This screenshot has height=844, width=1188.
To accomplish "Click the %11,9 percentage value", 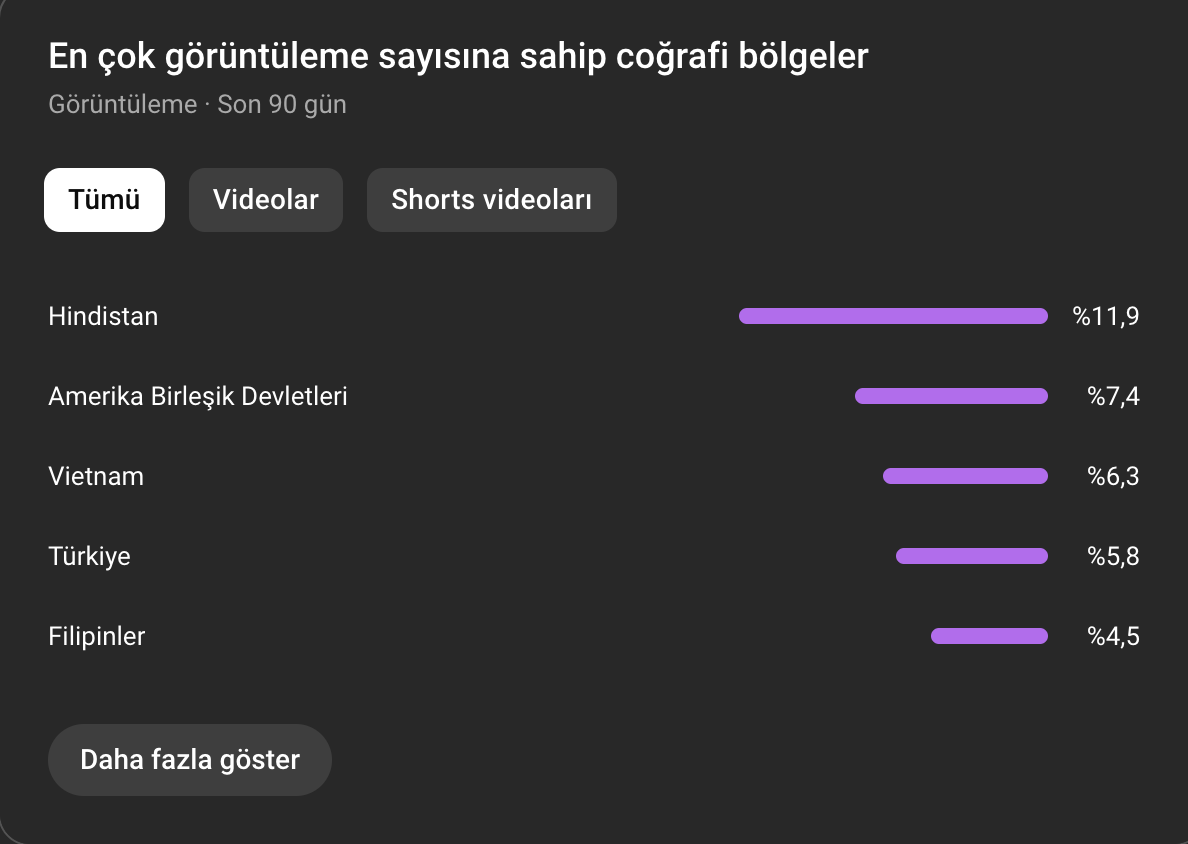I will (1105, 316).
